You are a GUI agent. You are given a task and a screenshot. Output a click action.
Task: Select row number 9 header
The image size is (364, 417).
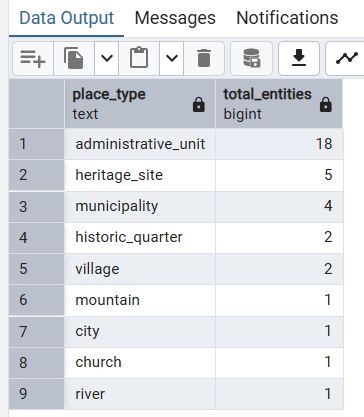pos(37,394)
